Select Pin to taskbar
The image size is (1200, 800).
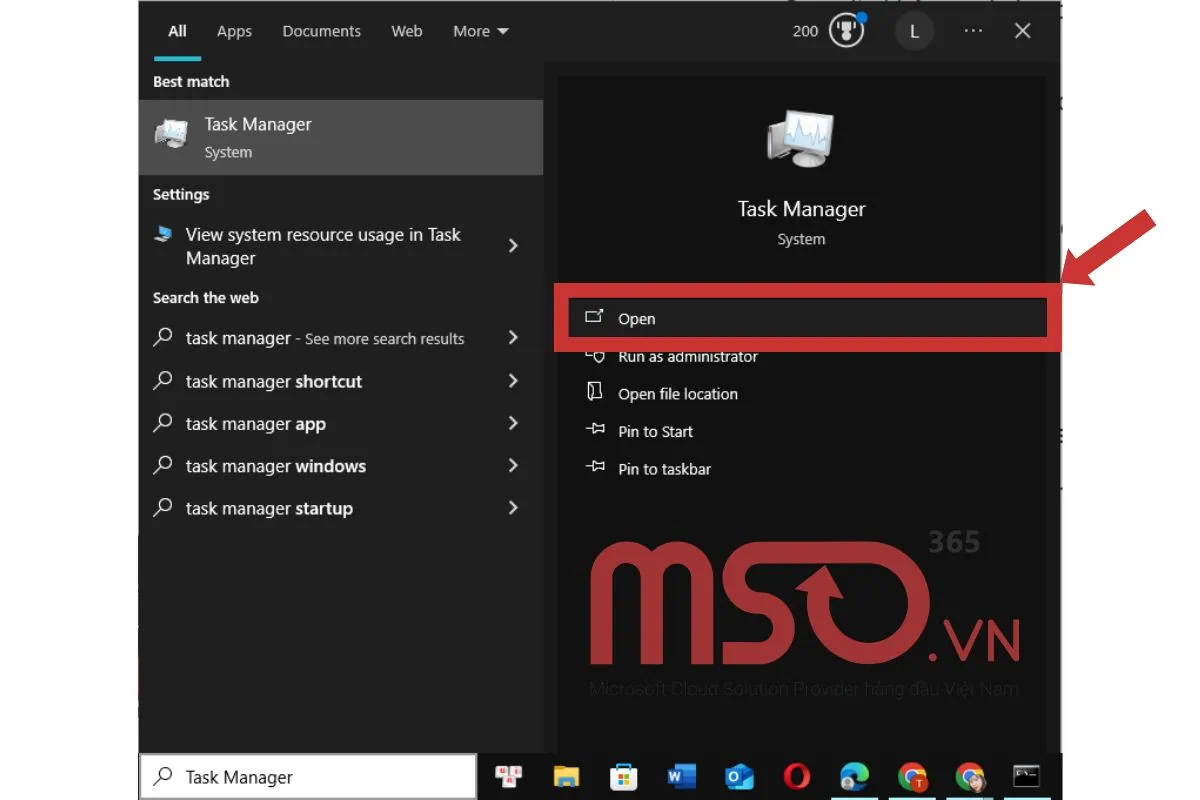click(x=662, y=468)
